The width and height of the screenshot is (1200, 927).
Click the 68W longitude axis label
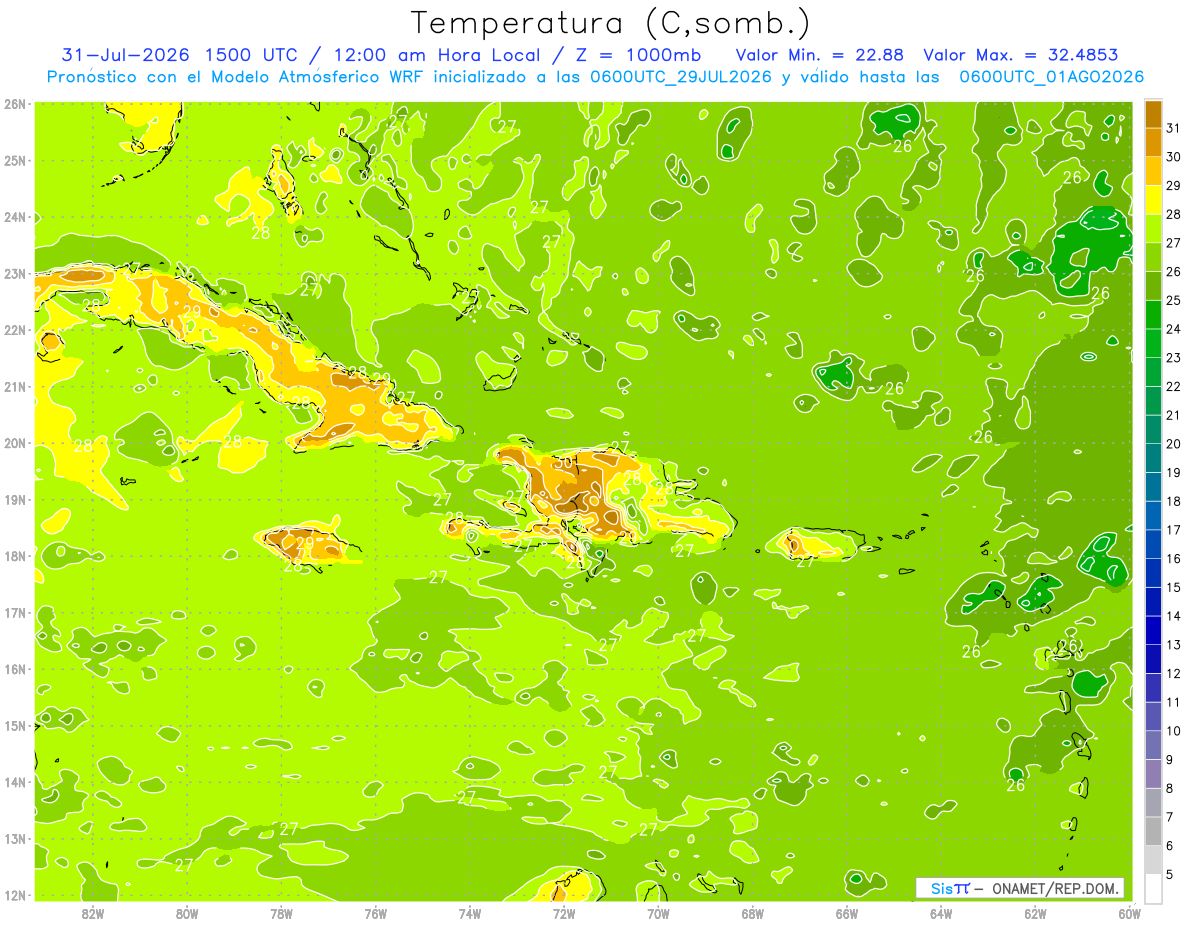click(753, 913)
